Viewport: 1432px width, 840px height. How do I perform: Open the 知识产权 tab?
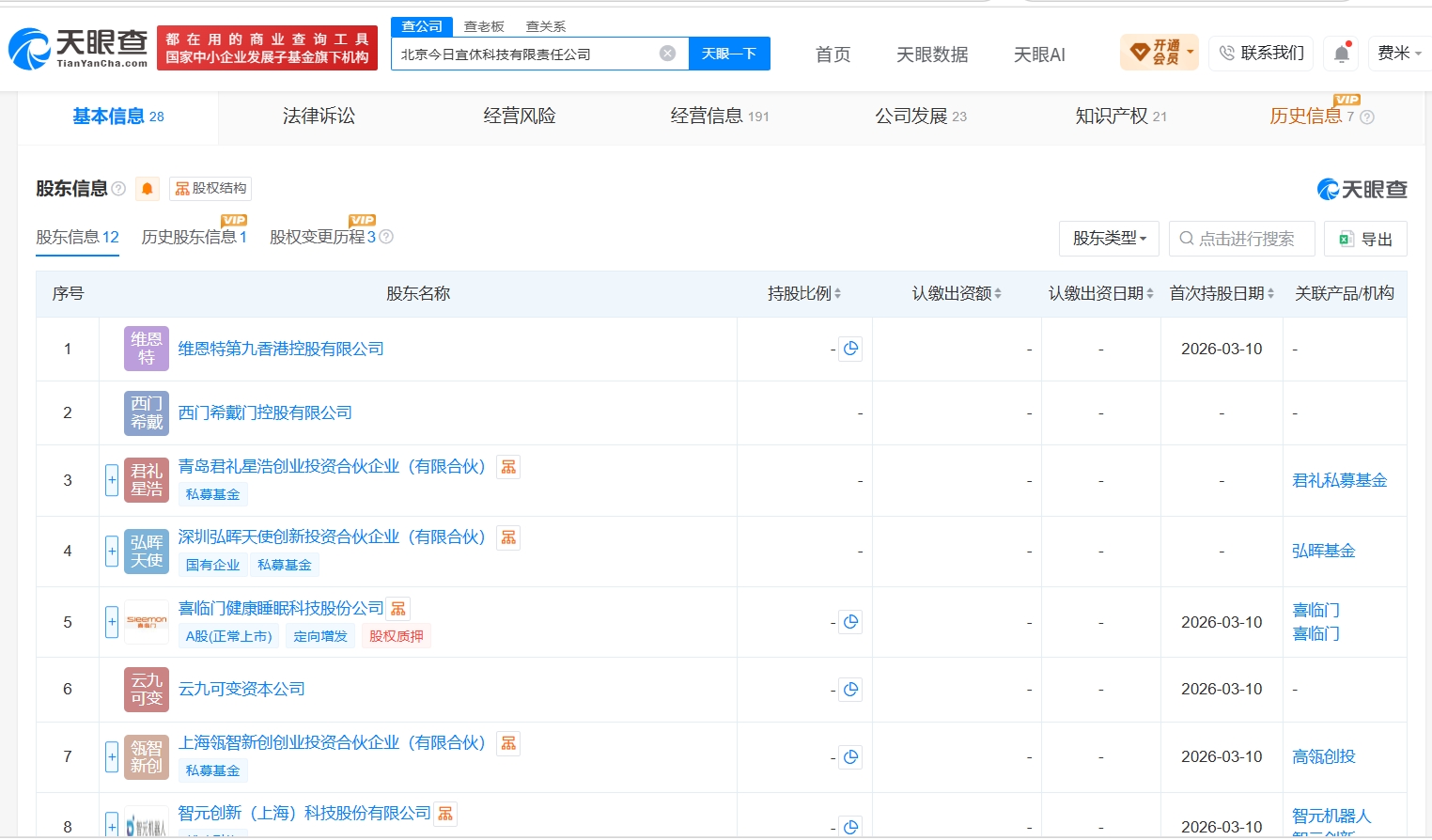click(x=1121, y=117)
